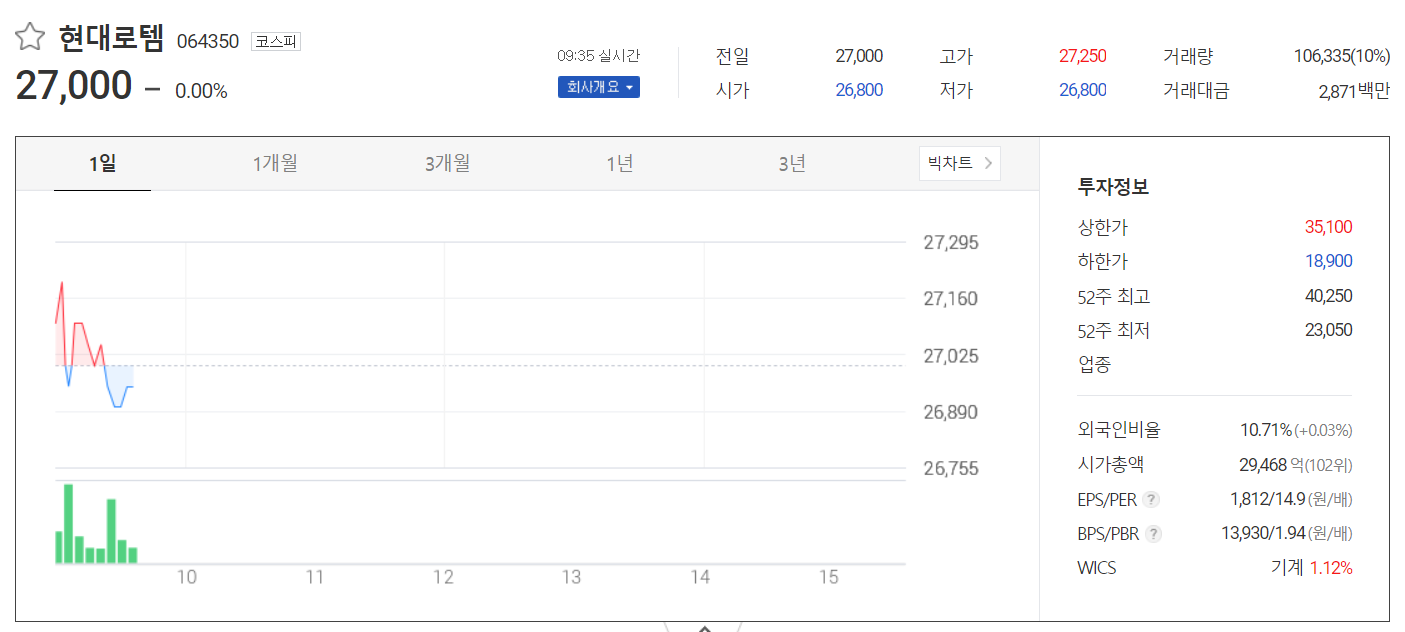Click the 하한가 value 18,900
This screenshot has height=632, width=1405.
pyautogui.click(x=1328, y=261)
